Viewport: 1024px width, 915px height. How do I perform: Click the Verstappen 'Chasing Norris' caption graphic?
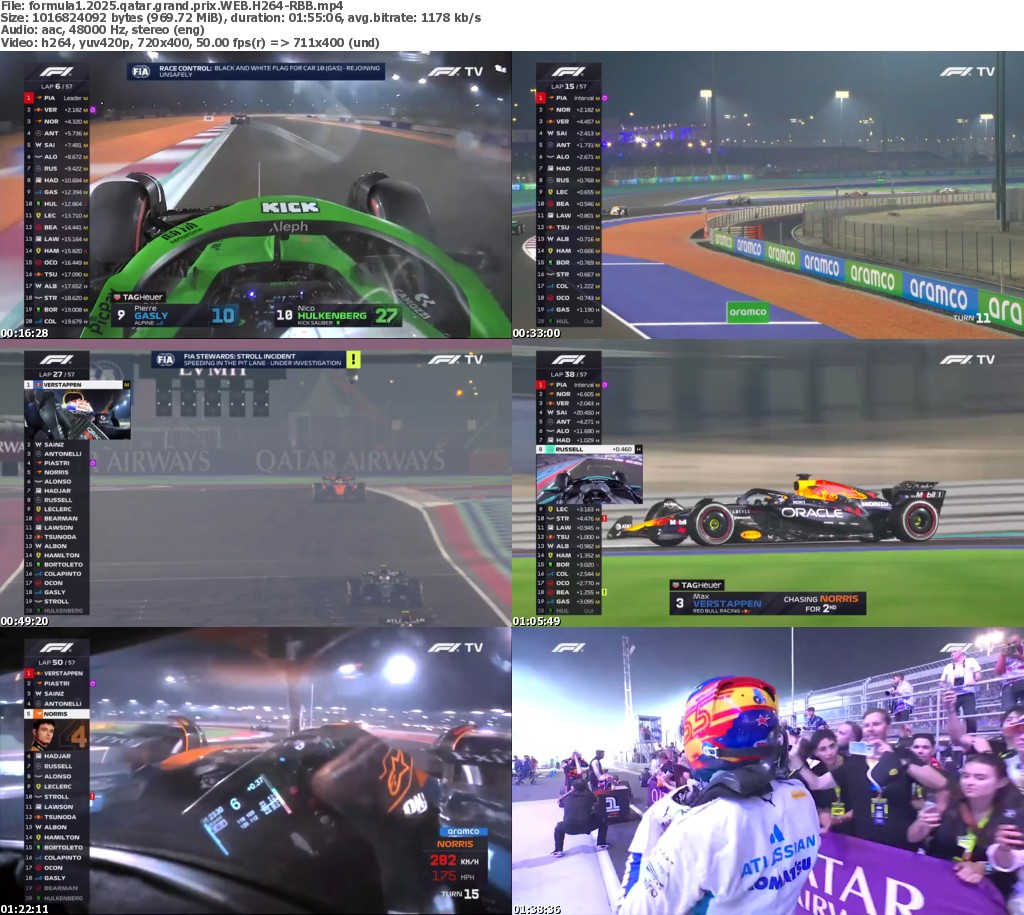(767, 602)
